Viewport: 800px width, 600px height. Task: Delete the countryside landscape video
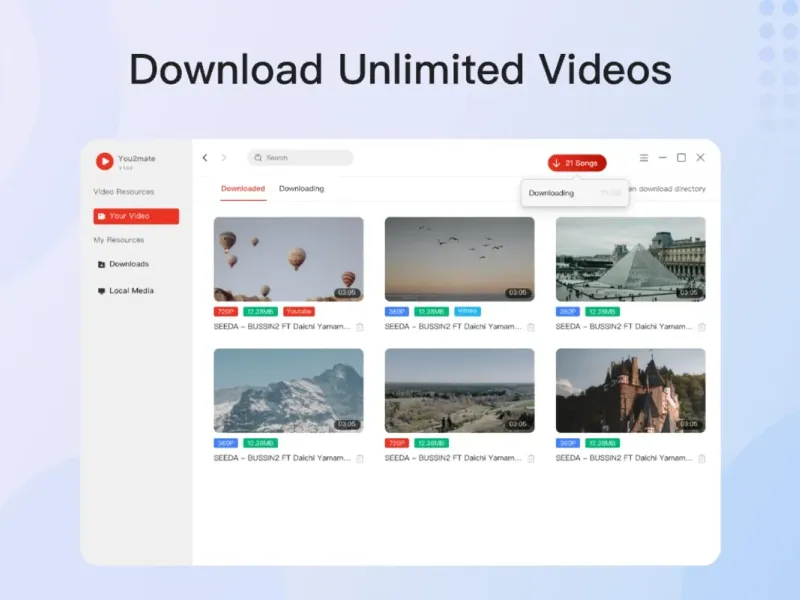point(531,459)
